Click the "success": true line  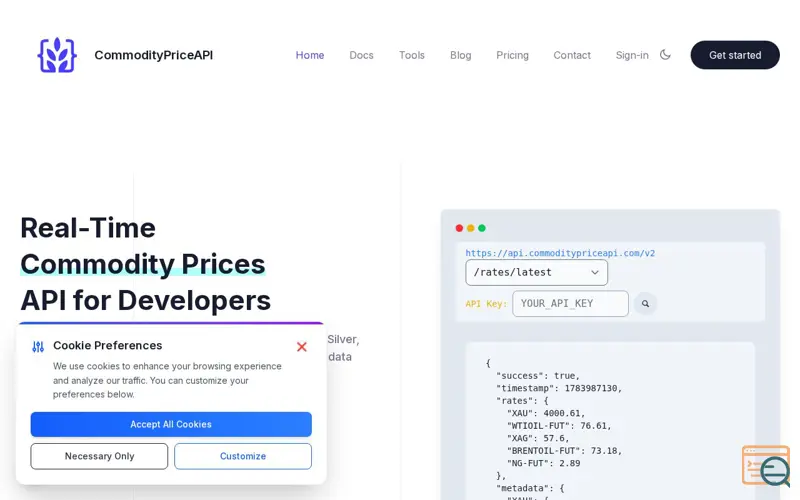[538, 376]
